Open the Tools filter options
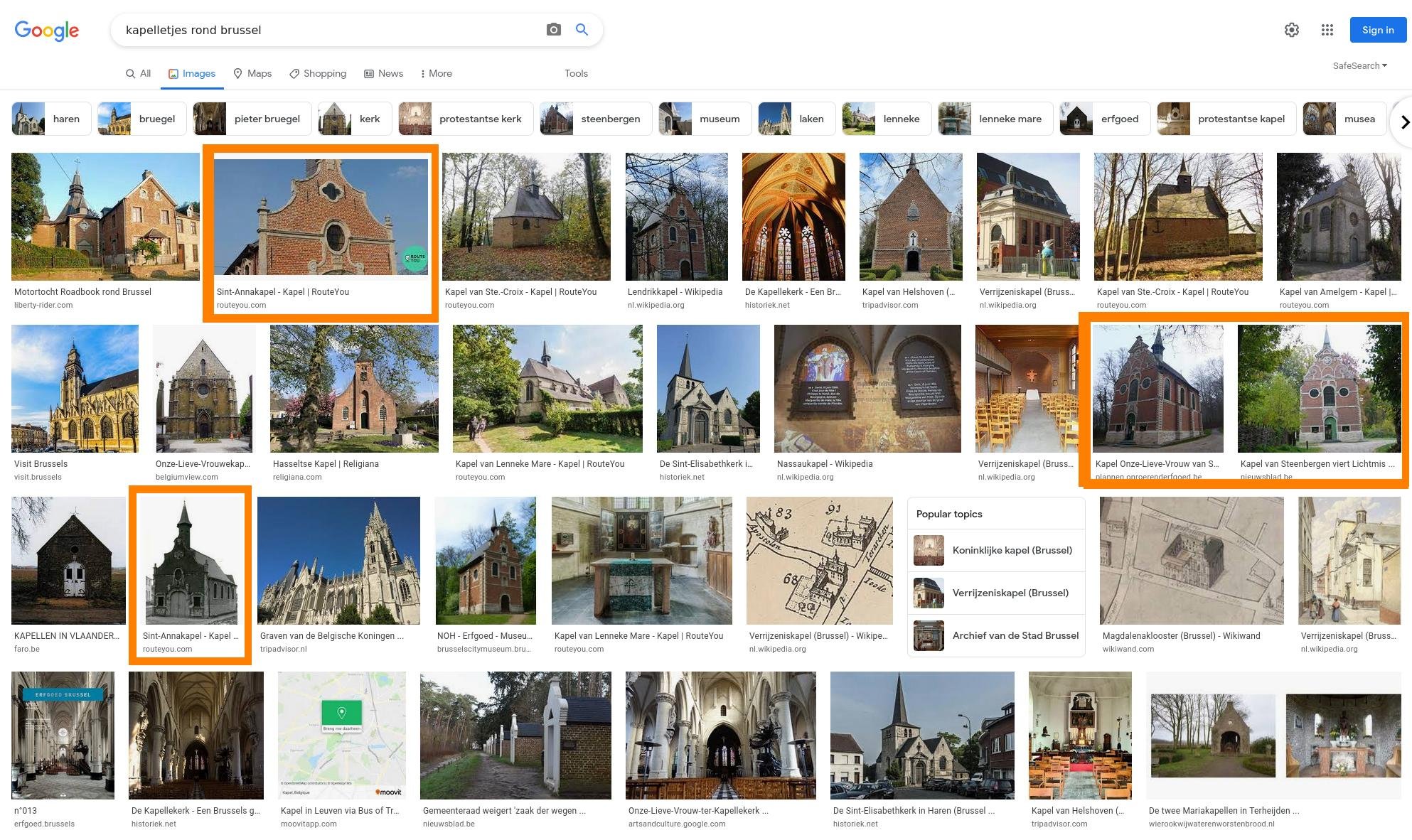 (x=576, y=73)
